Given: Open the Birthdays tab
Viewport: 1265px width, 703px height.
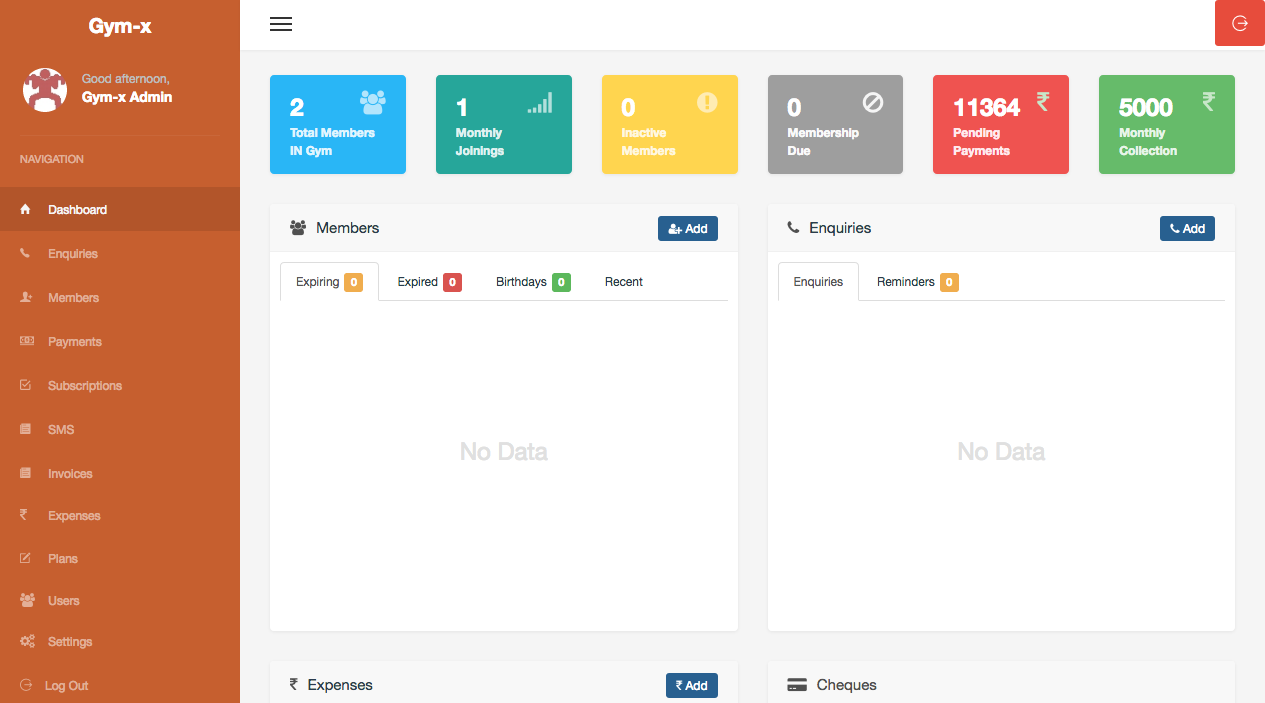Looking at the screenshot, I should click(x=532, y=282).
